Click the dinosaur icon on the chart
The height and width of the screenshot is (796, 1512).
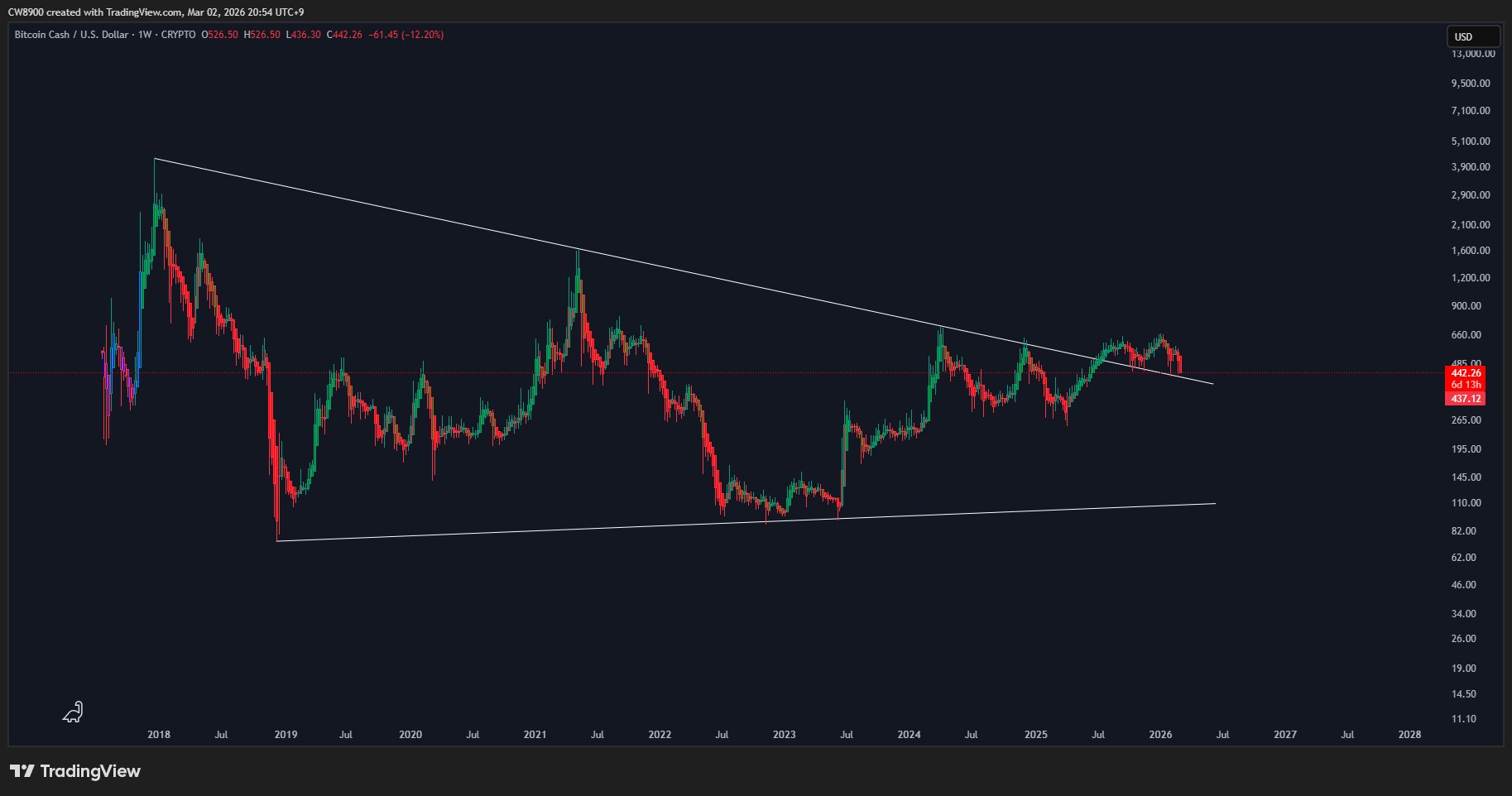(x=73, y=712)
